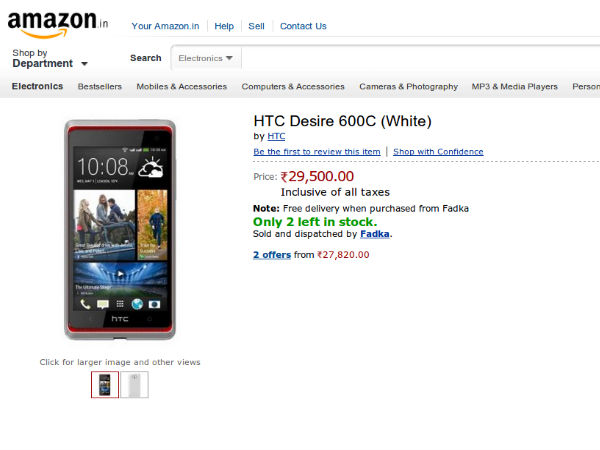Select the front-view phone thumbnail
This screenshot has height=450, width=600.
(105, 385)
